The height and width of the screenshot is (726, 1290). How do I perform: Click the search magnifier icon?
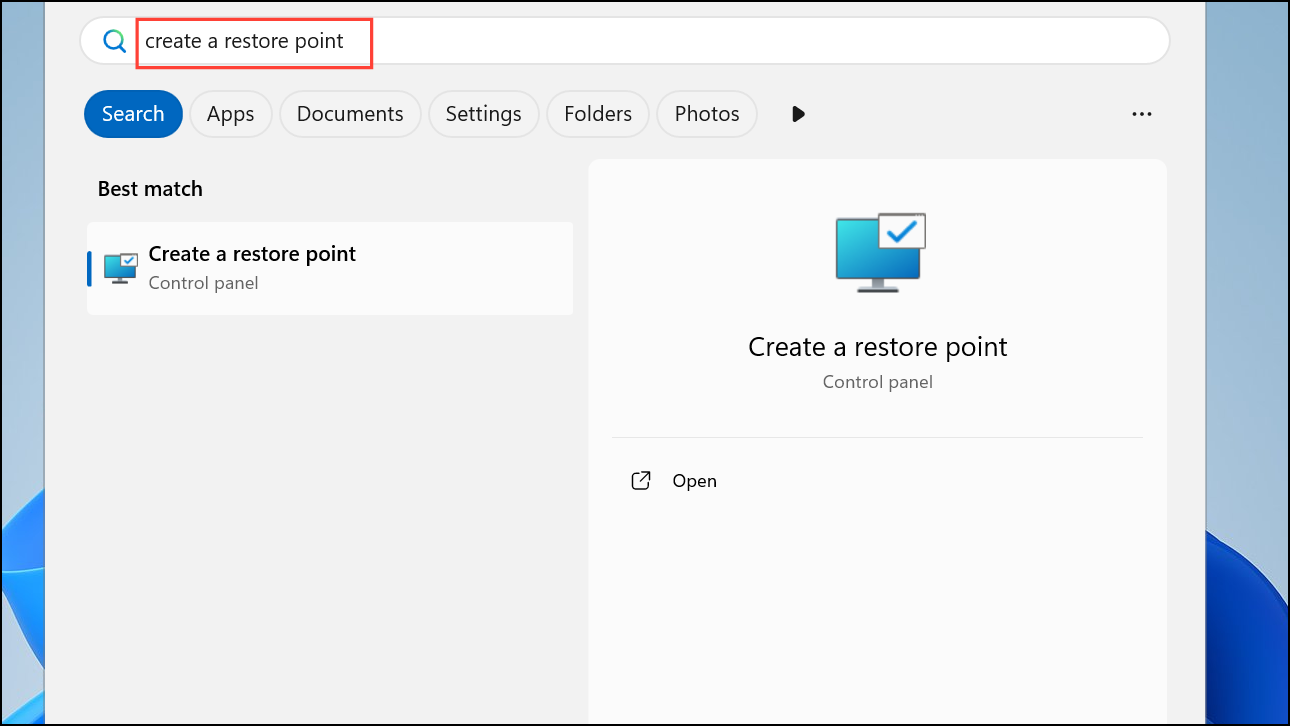115,41
